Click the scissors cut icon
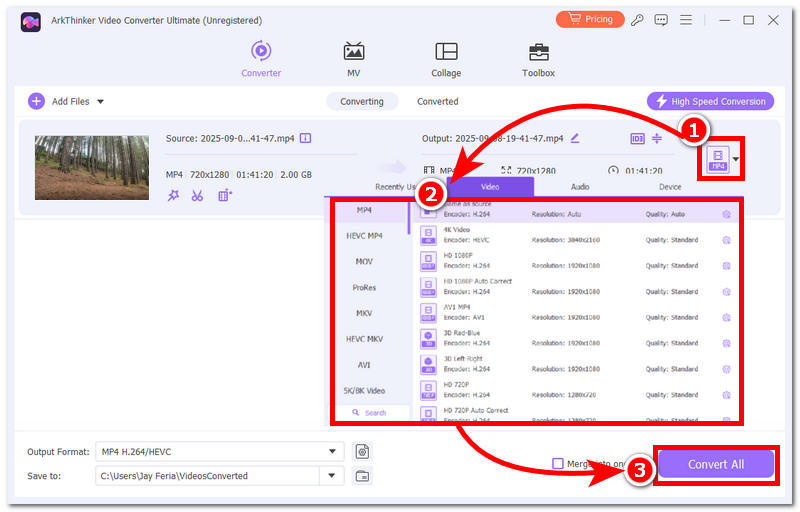The width and height of the screenshot is (800, 512). click(197, 196)
